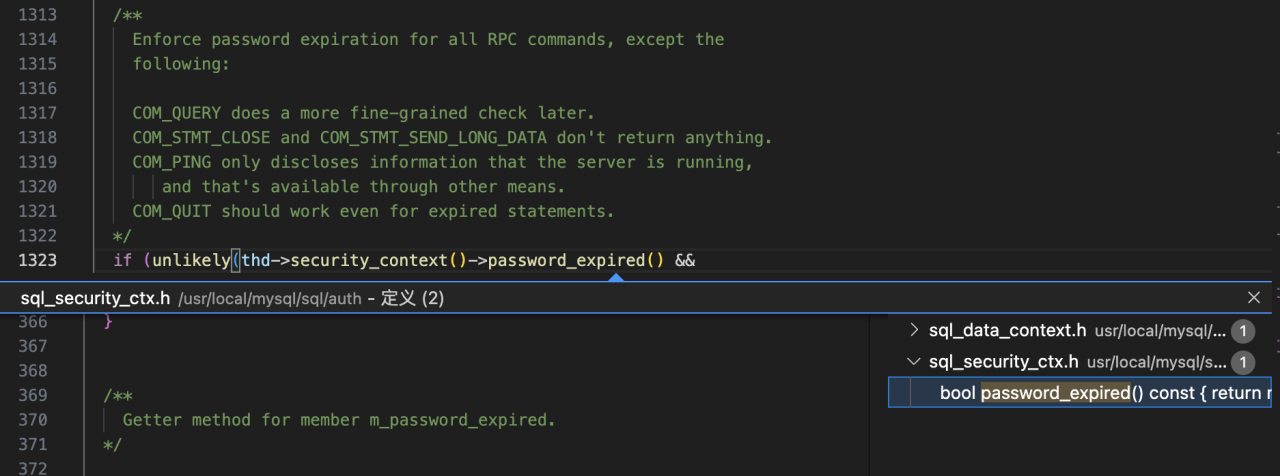Click the count badge beside sql_data_context.h
The width and height of the screenshot is (1280, 476).
1242,331
